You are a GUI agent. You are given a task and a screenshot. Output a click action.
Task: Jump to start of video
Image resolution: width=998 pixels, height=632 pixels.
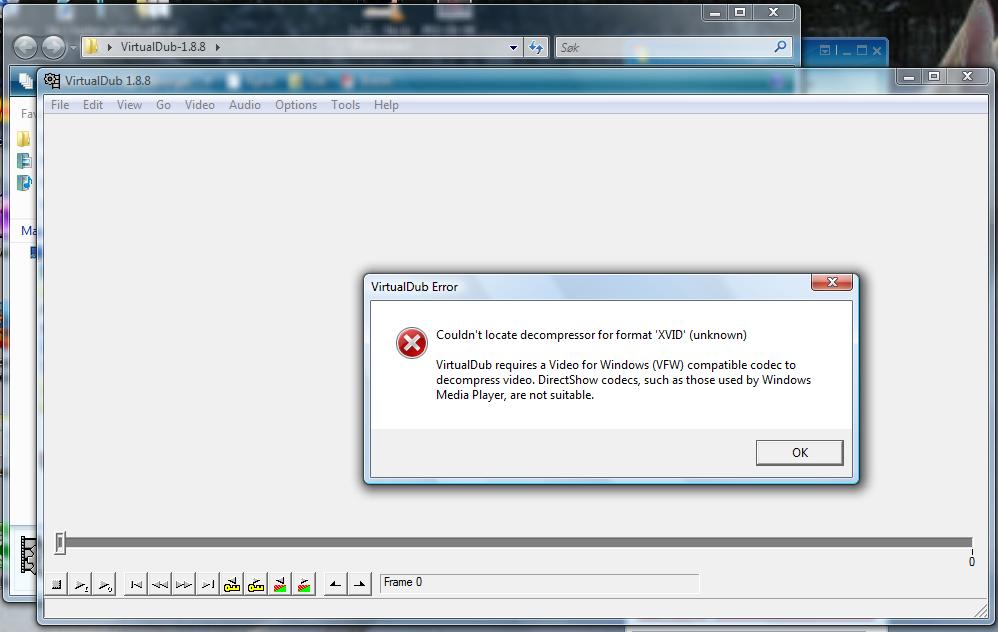point(136,584)
